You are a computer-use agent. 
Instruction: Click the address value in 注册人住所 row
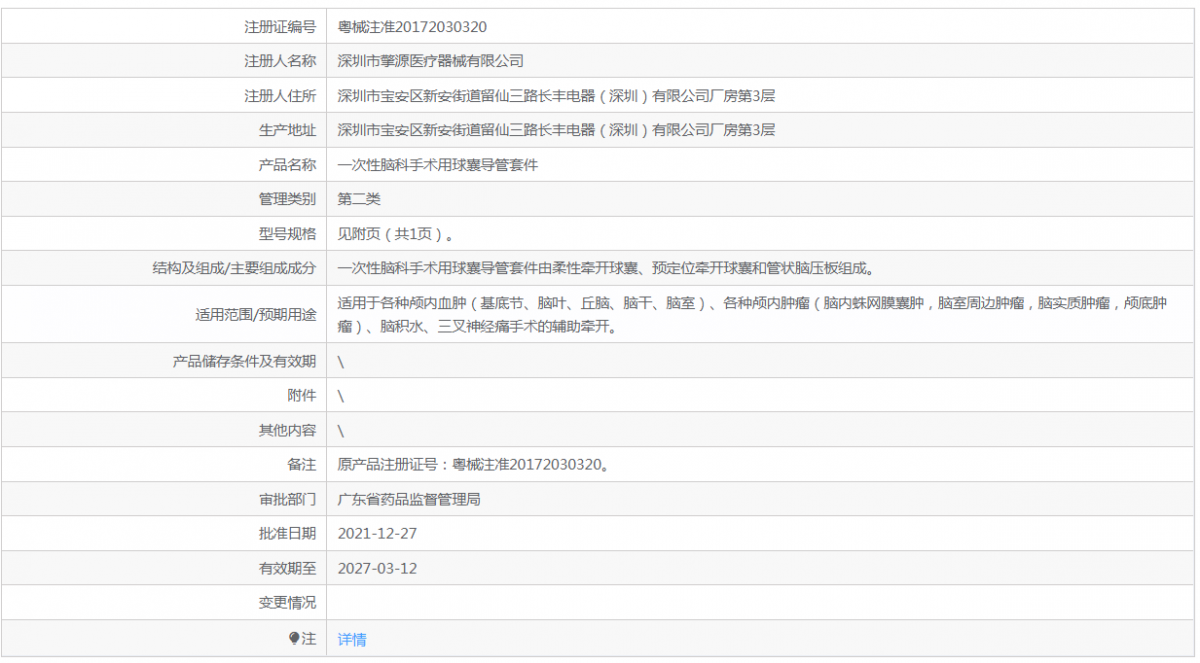click(556, 96)
